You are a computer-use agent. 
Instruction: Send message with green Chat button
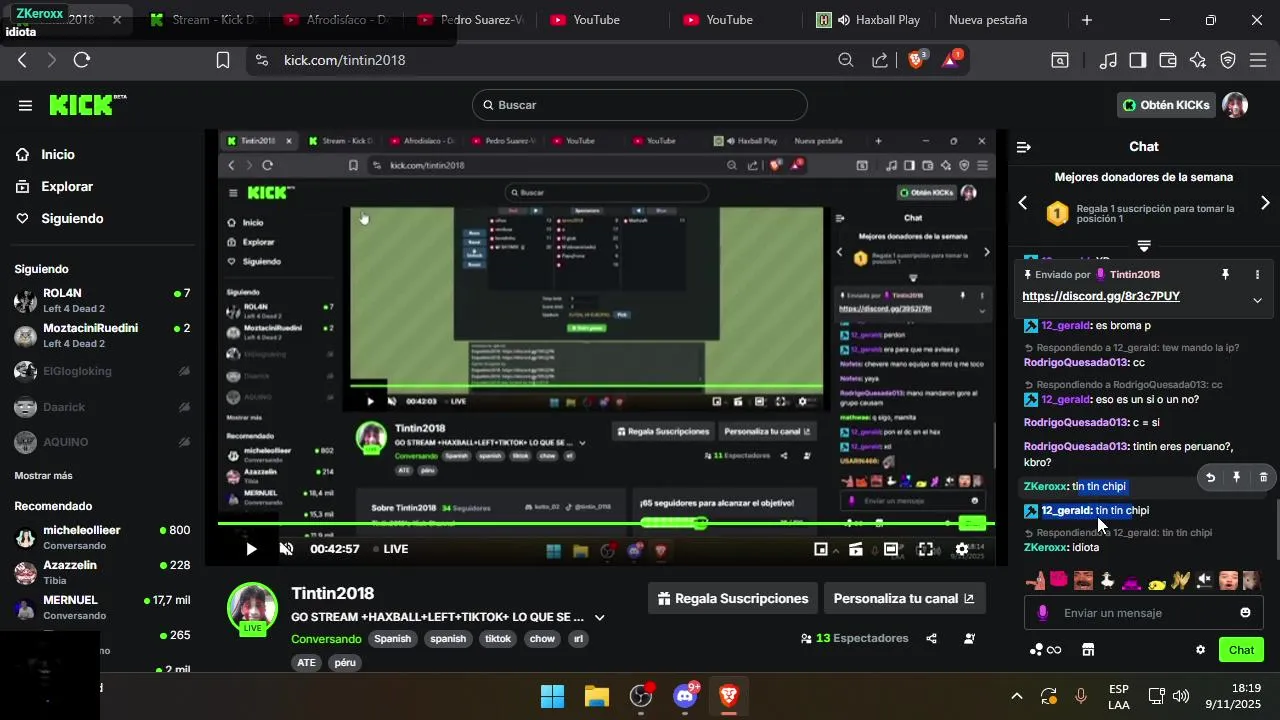coord(1241,650)
